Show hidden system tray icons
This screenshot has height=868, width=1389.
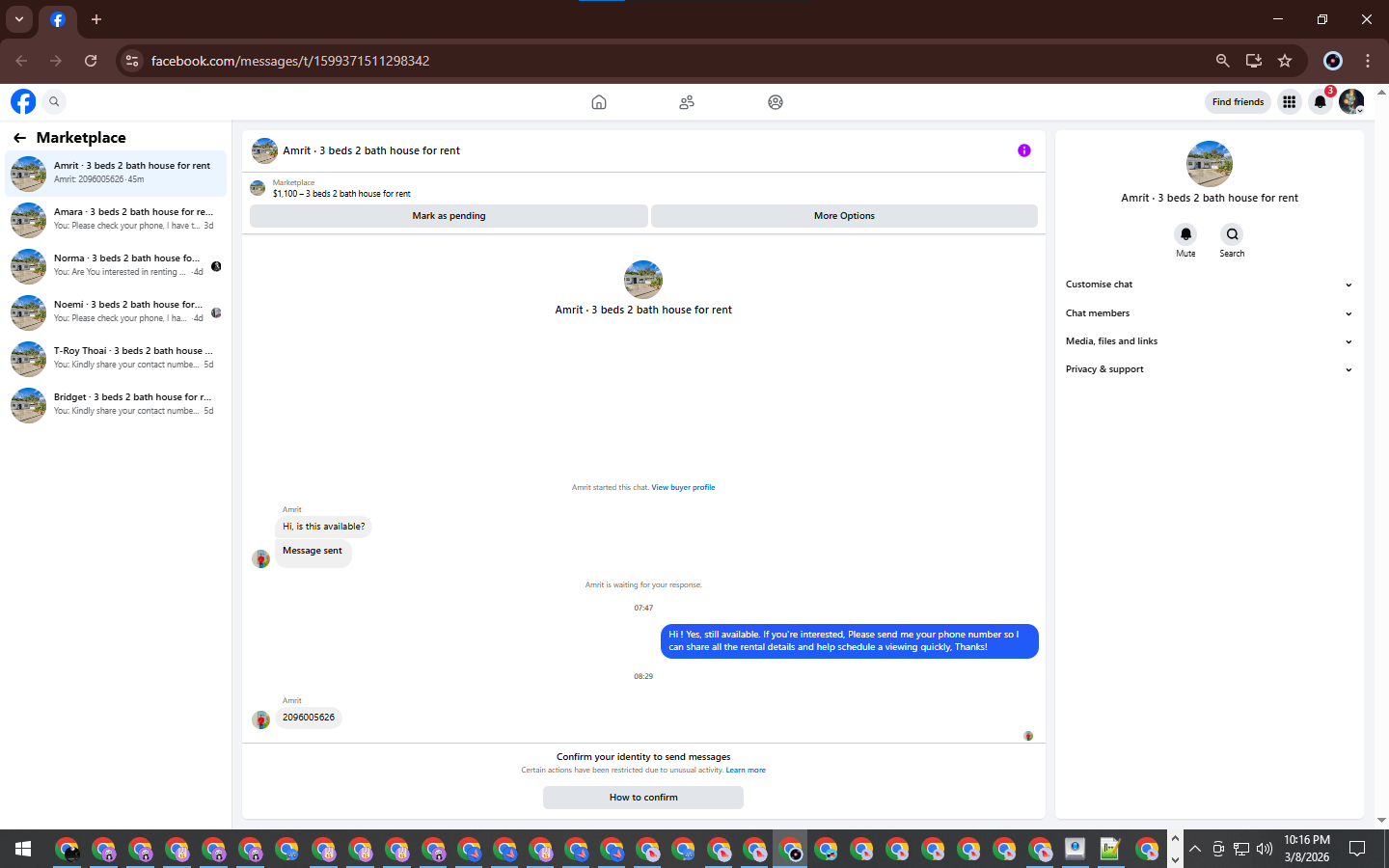tap(1195, 849)
